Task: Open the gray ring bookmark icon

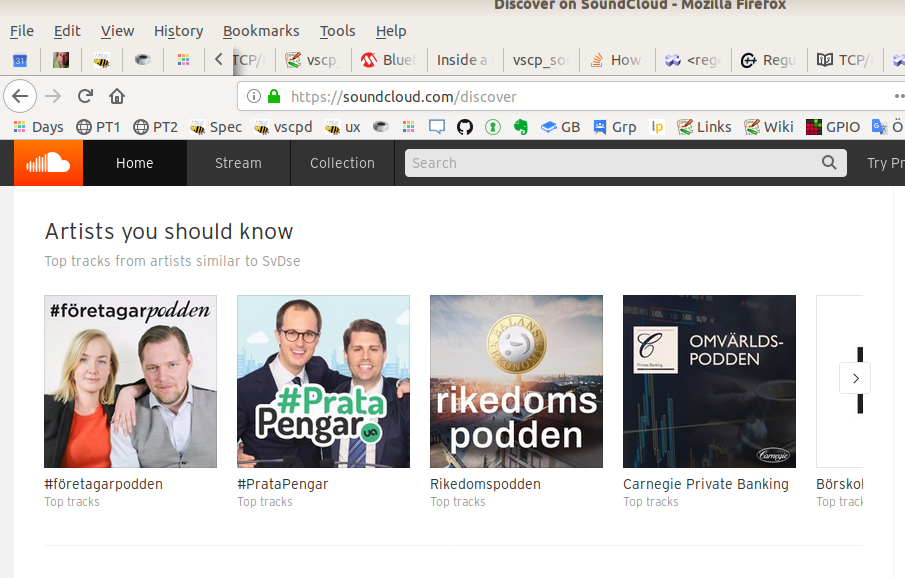Action: tap(381, 126)
